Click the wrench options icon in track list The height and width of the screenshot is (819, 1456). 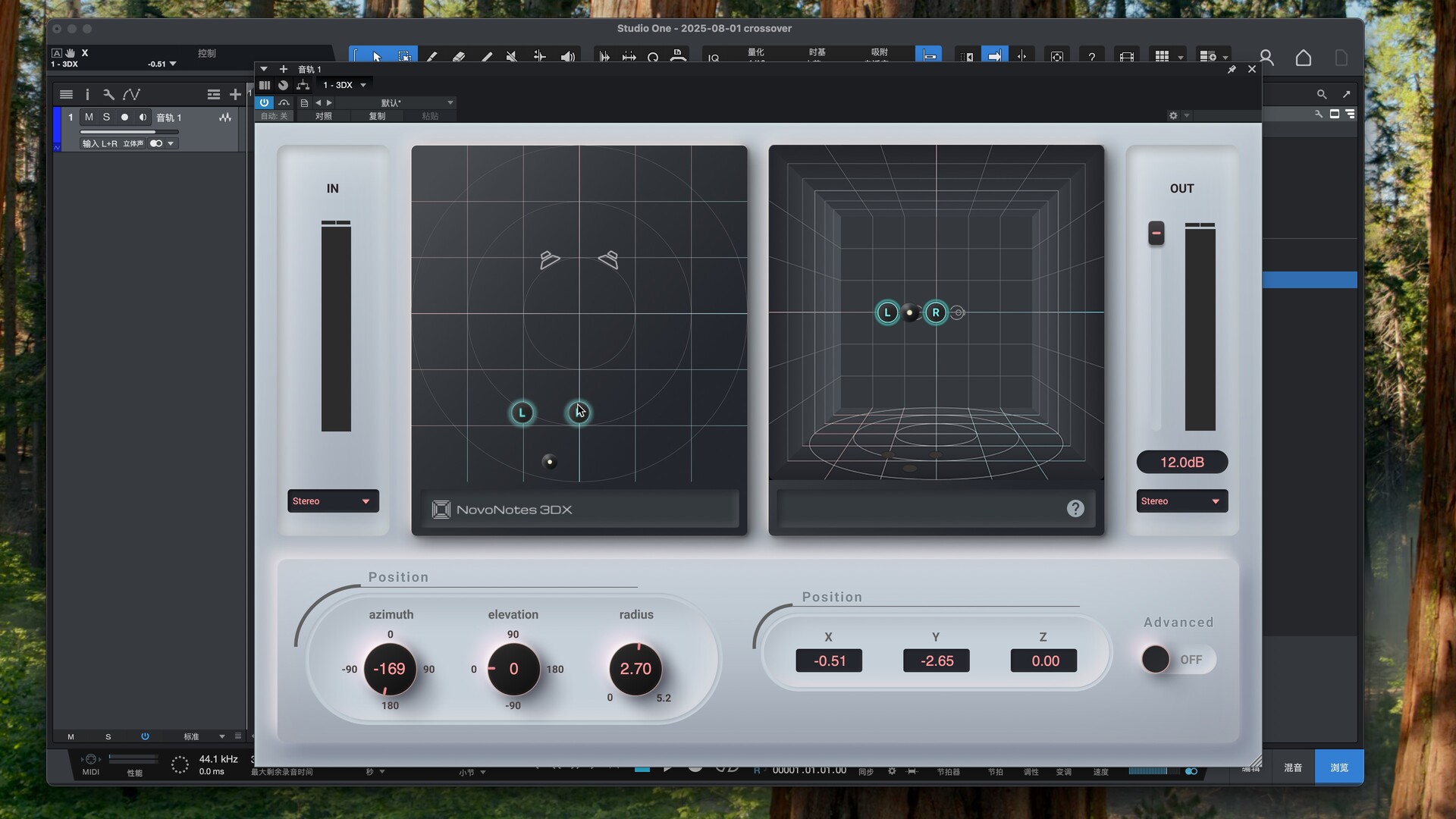[x=108, y=94]
